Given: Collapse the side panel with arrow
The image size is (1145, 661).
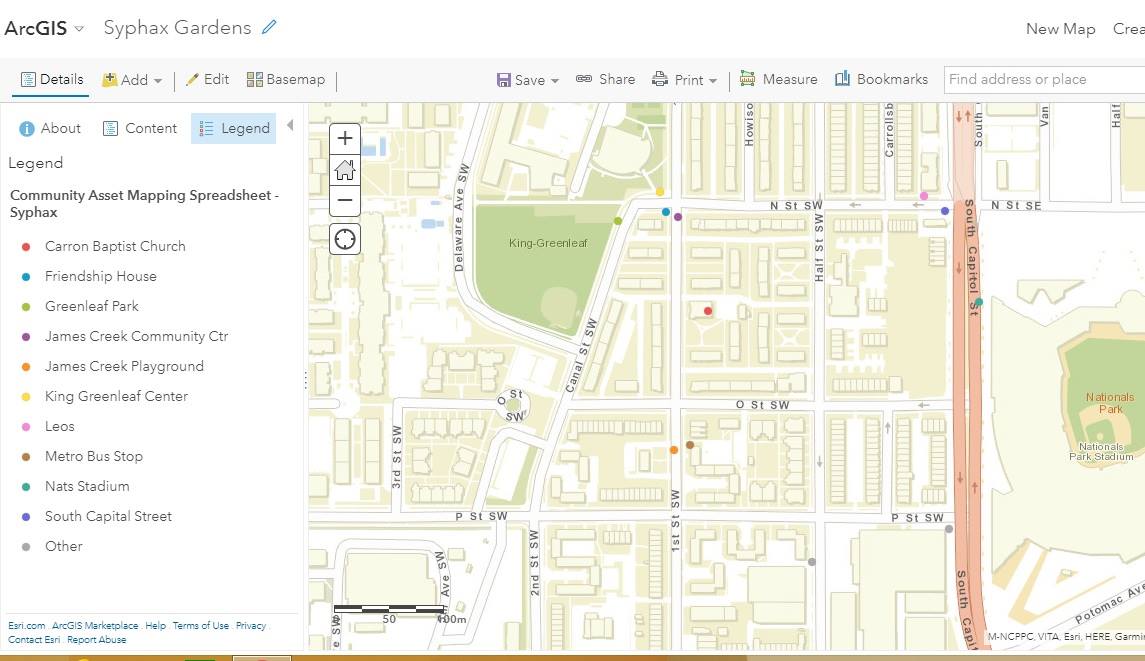Looking at the screenshot, I should click(291, 125).
